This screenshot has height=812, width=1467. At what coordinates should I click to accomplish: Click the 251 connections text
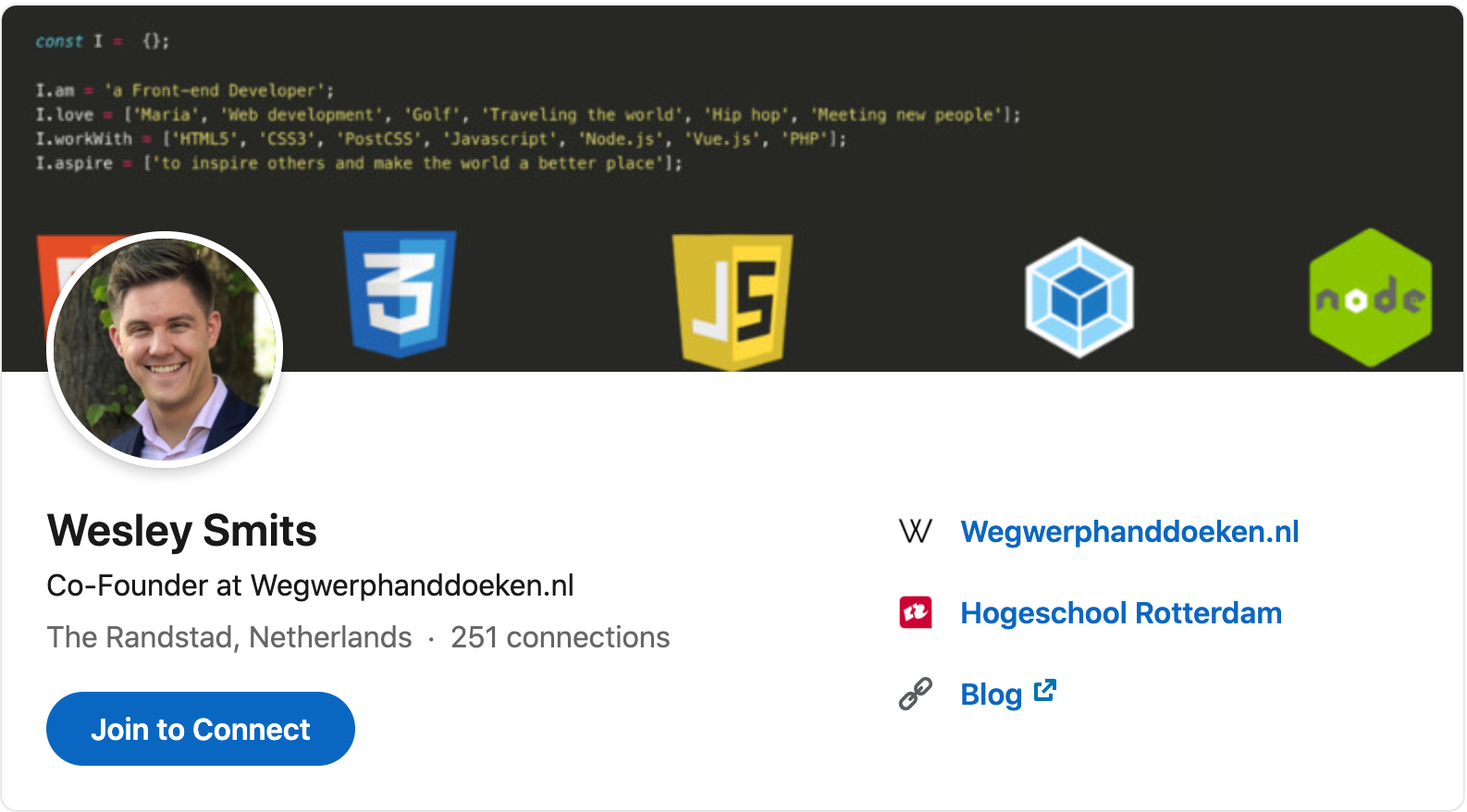click(x=561, y=637)
